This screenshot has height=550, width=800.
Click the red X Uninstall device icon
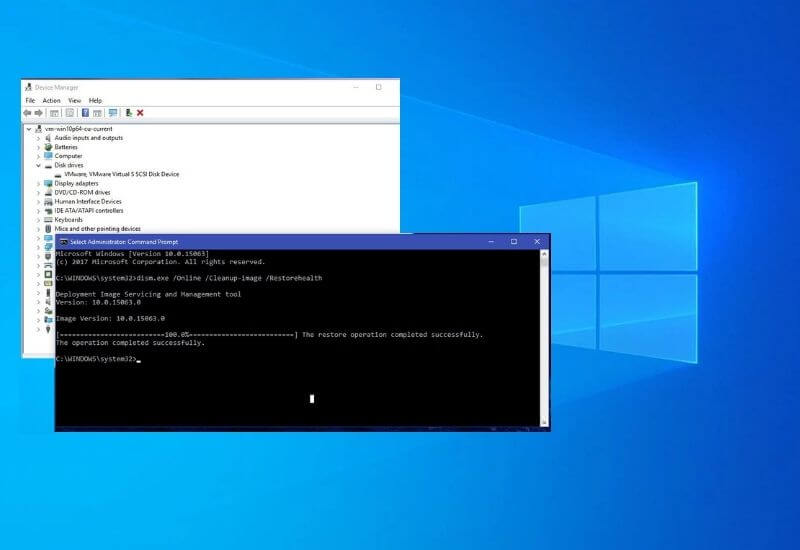click(140, 113)
